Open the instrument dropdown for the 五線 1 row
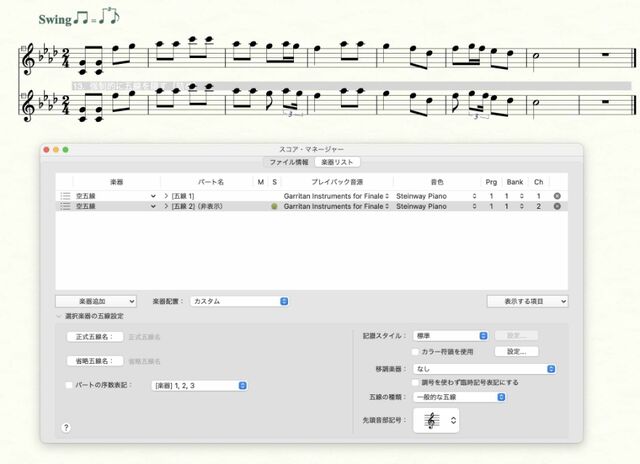This screenshot has width=640, height=464. click(153, 196)
